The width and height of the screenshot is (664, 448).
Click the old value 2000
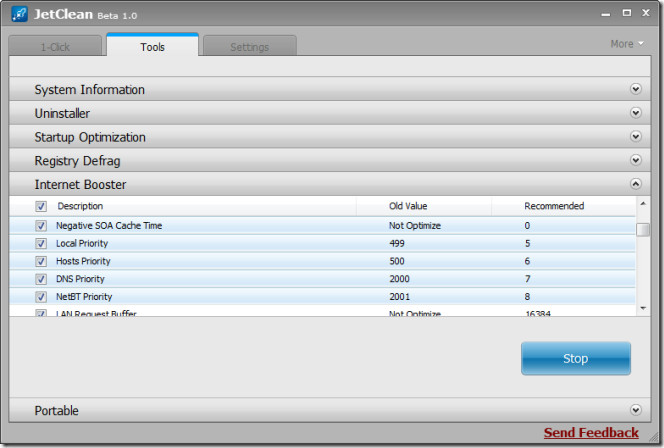click(399, 279)
